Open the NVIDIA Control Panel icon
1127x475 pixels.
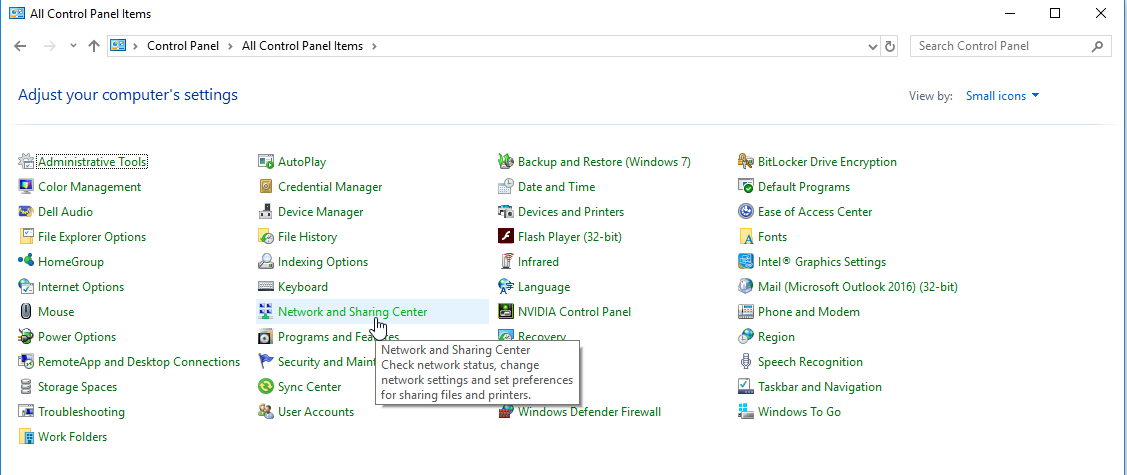tap(506, 312)
